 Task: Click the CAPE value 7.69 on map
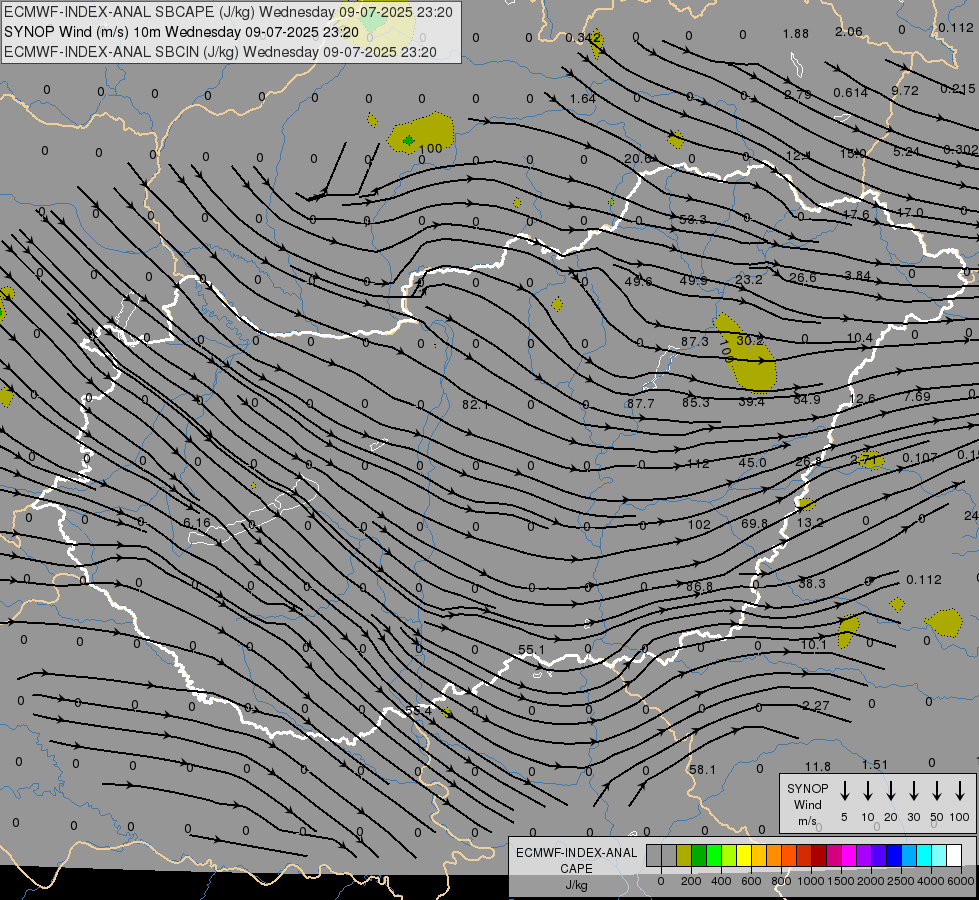point(917,397)
